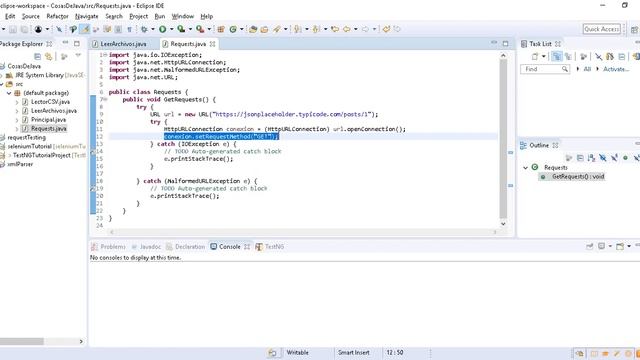Click the Quick Access search box

point(602,29)
